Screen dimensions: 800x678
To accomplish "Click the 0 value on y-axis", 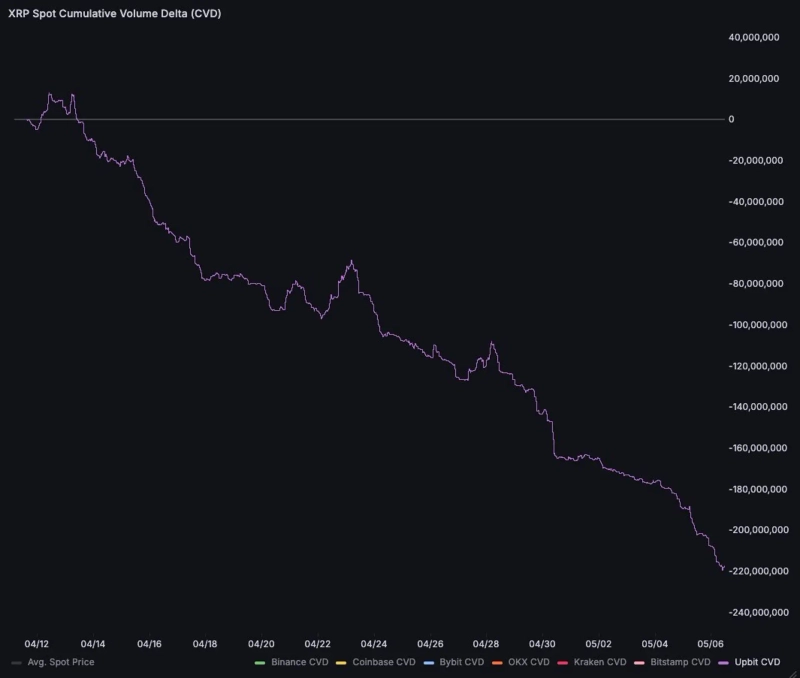I will (731, 119).
